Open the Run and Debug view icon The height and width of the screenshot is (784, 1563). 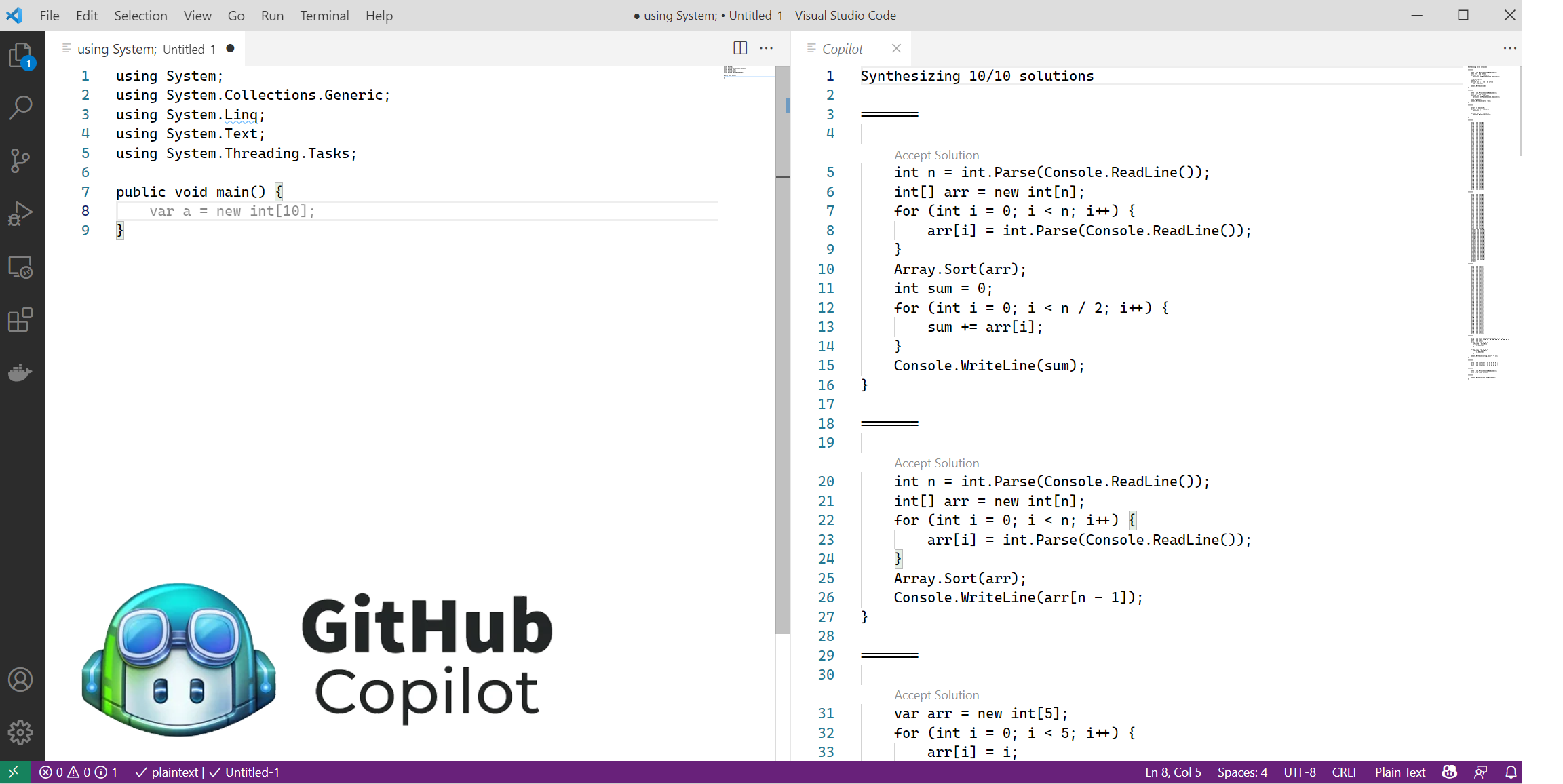coord(21,214)
